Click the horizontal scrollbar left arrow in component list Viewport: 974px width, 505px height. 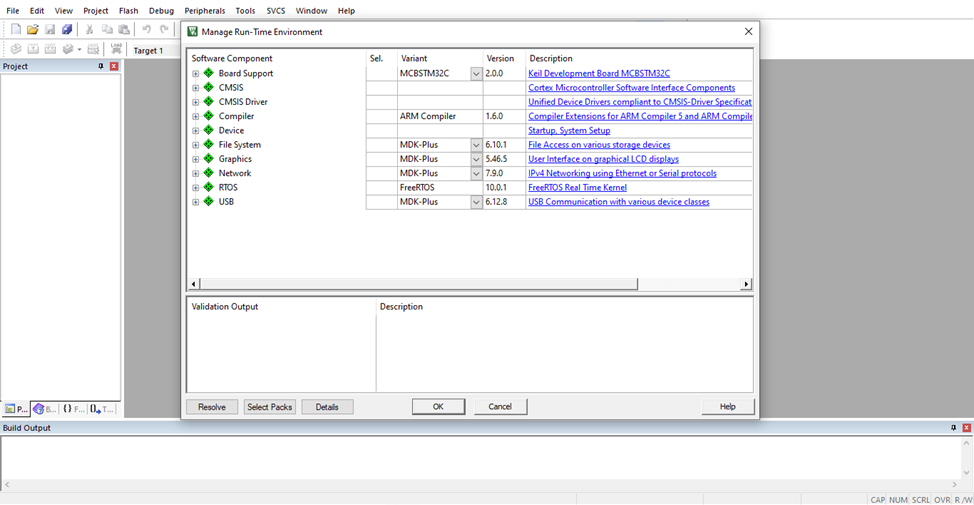(194, 284)
